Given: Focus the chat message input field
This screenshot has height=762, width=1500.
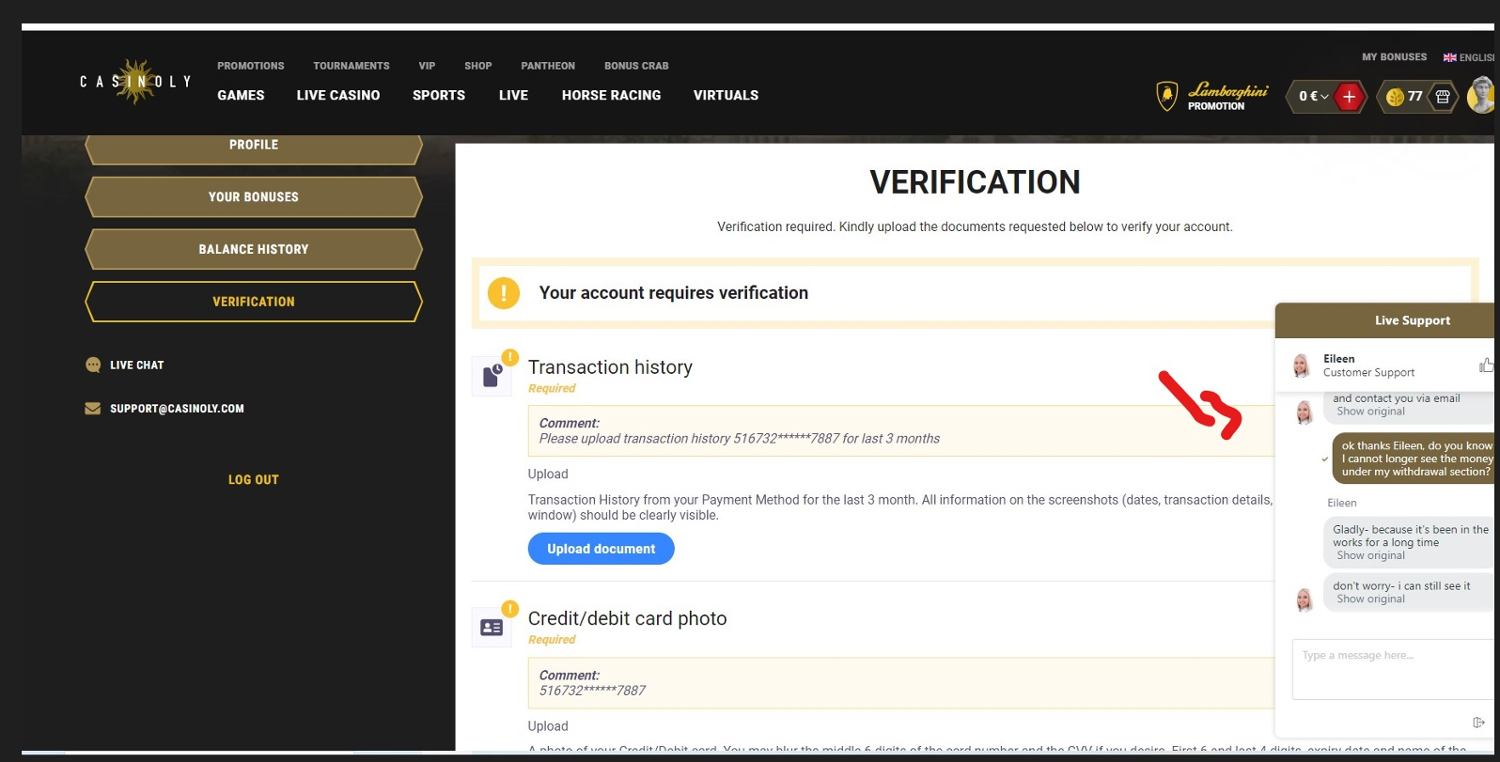Looking at the screenshot, I should [1390, 668].
